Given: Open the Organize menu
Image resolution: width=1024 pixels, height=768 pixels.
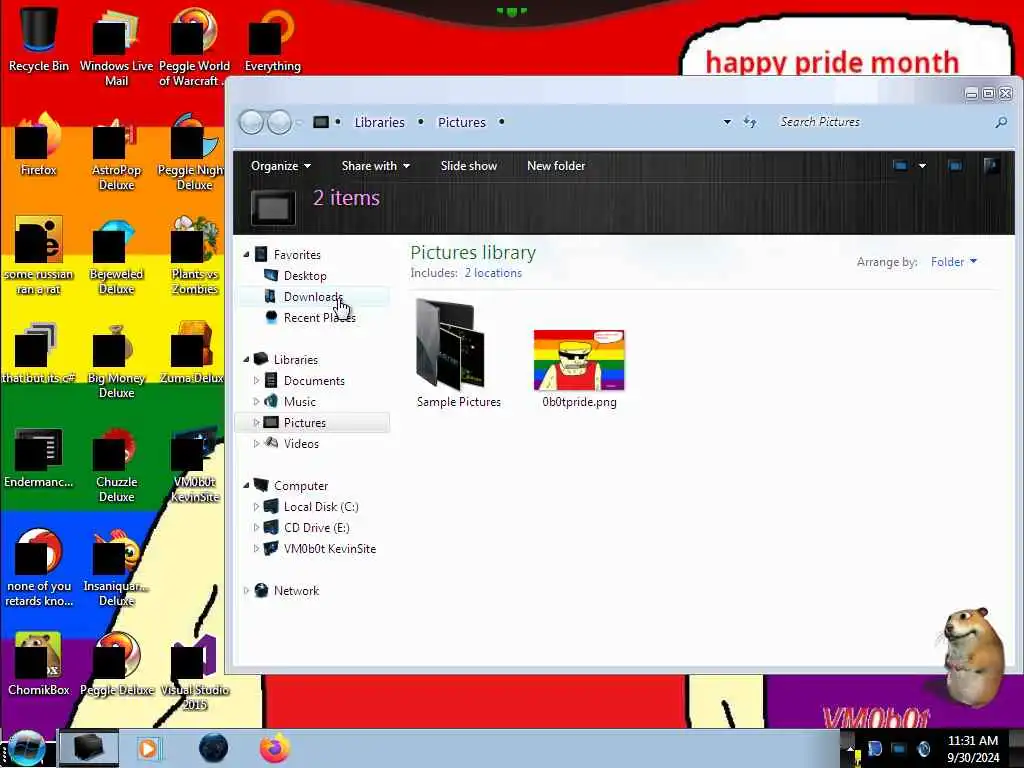Looking at the screenshot, I should pos(280,166).
